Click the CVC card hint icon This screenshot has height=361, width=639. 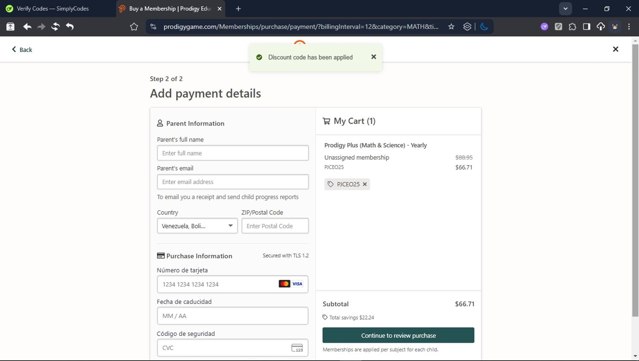[297, 348]
